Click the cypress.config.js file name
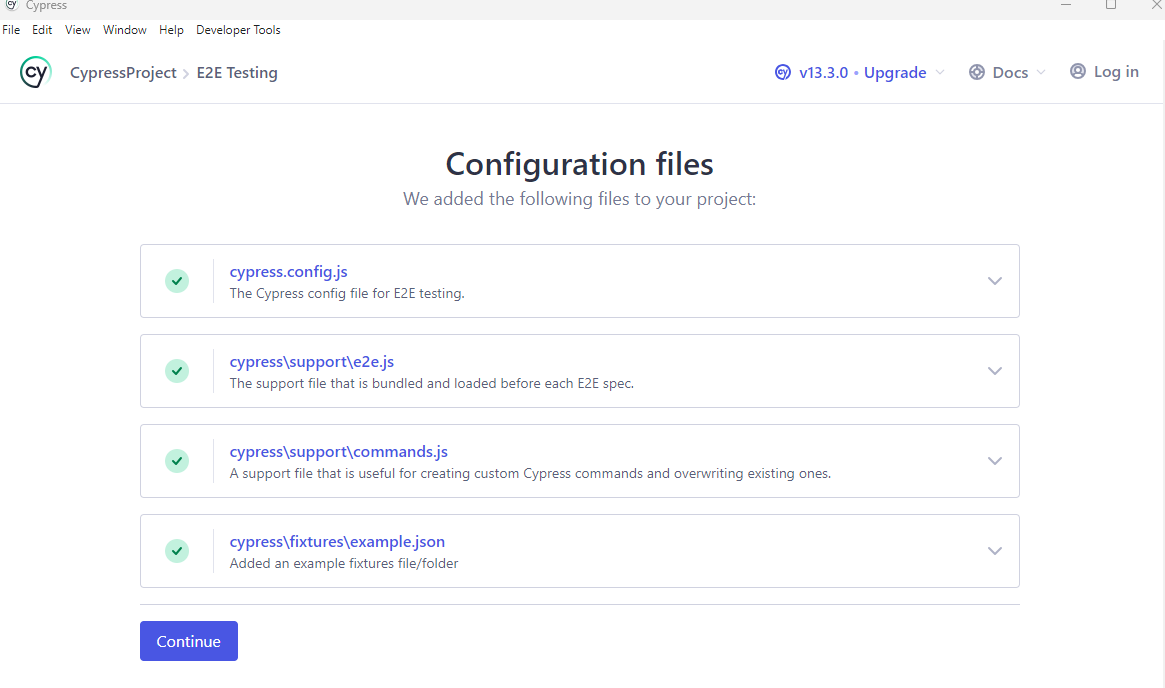Viewport: 1165px width, 688px height. pyautogui.click(x=288, y=272)
